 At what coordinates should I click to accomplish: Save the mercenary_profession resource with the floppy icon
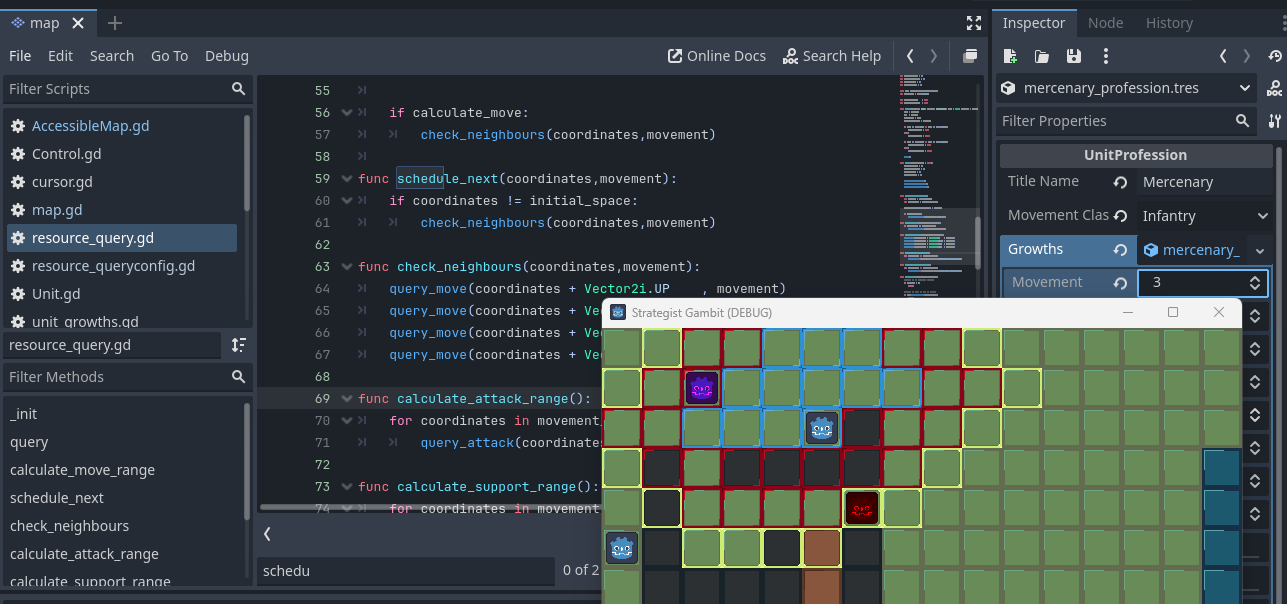(1074, 56)
